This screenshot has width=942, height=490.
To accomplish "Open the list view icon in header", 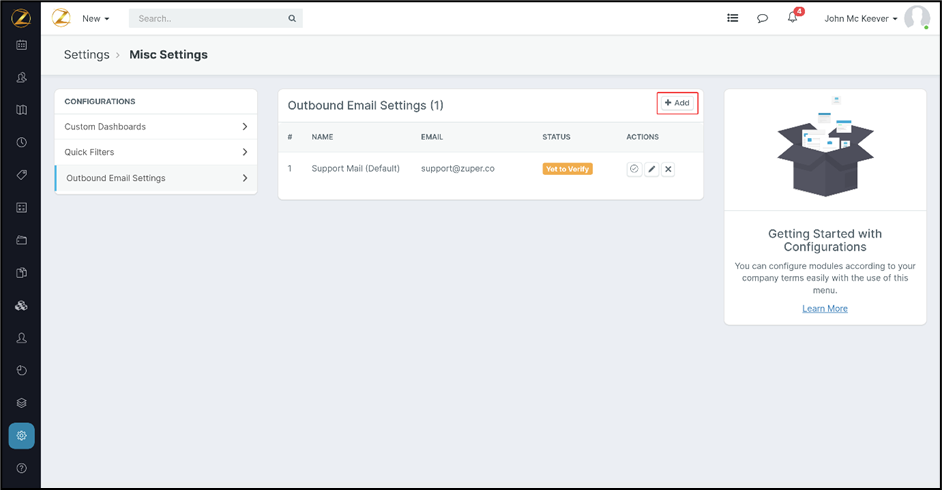I will [x=732, y=18].
